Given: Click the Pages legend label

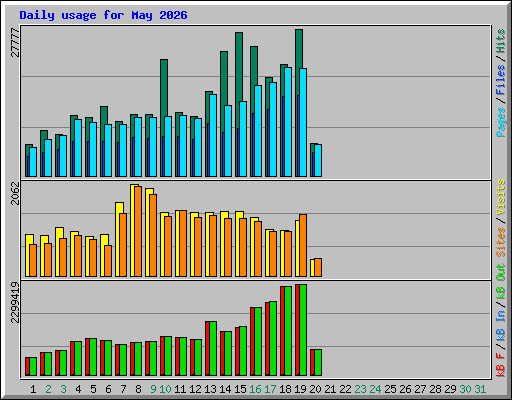Looking at the screenshot, I should coord(500,122).
